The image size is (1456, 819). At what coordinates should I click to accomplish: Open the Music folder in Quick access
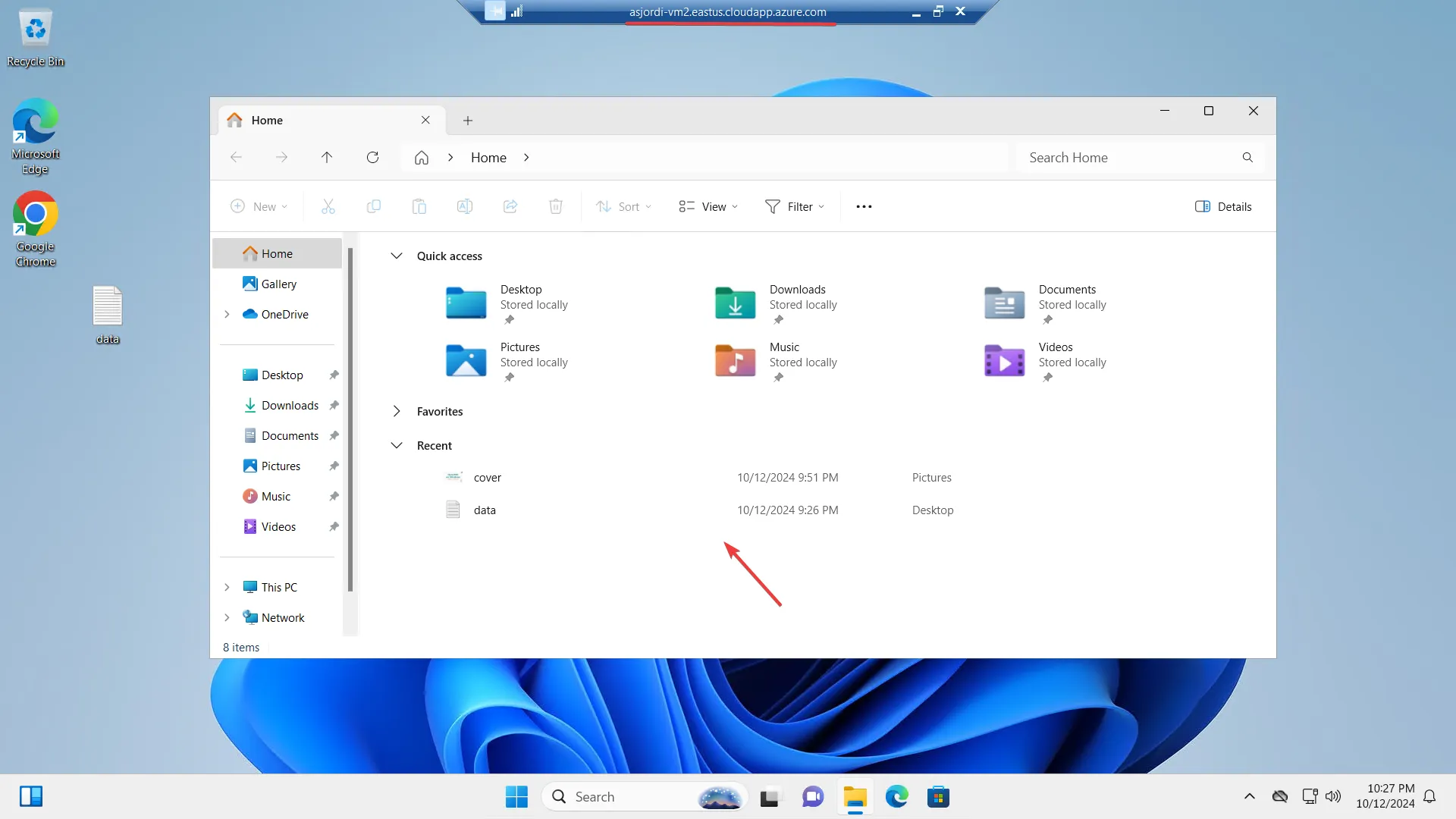(x=776, y=361)
